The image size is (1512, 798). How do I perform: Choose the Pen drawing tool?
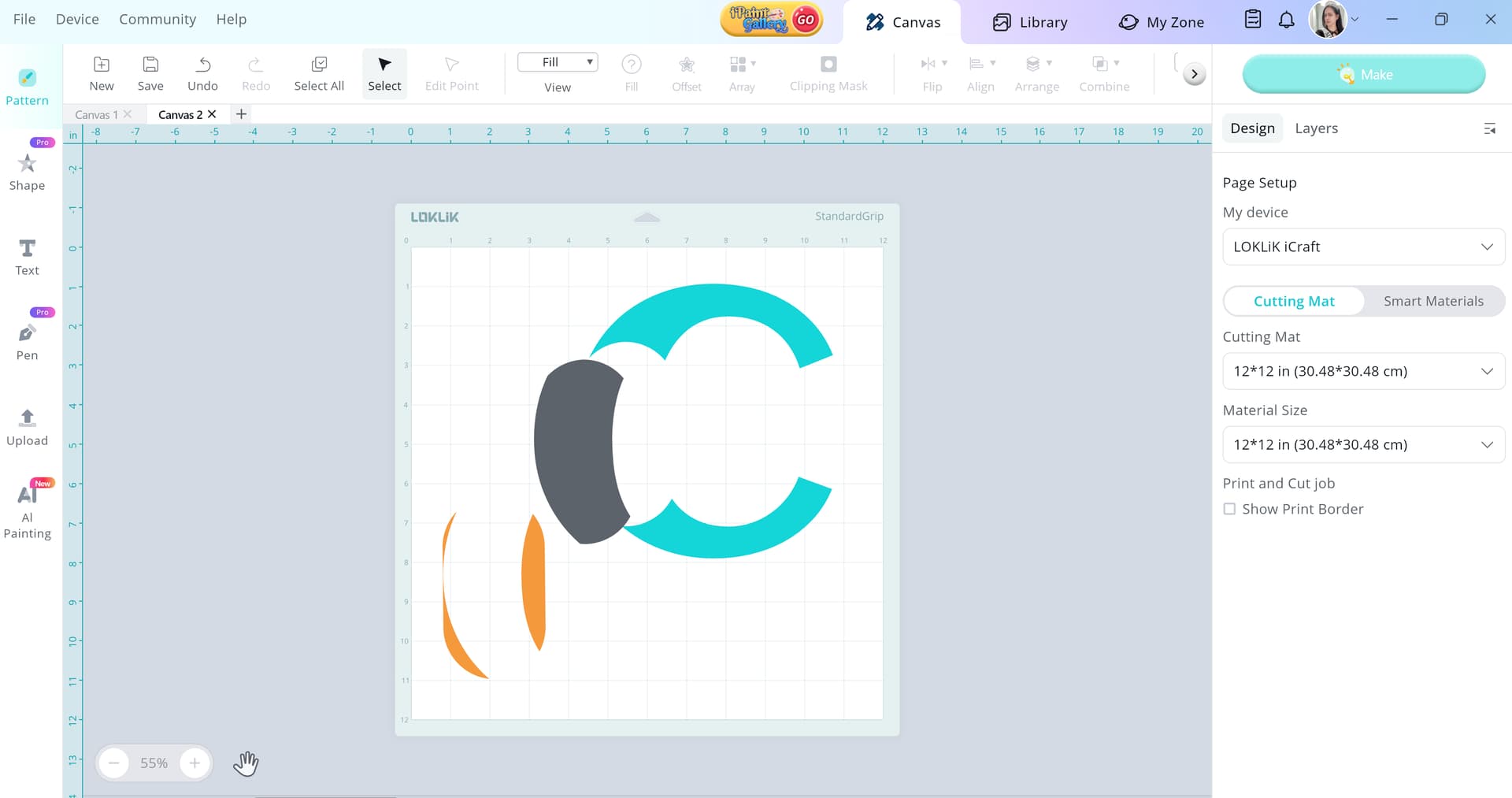click(27, 342)
